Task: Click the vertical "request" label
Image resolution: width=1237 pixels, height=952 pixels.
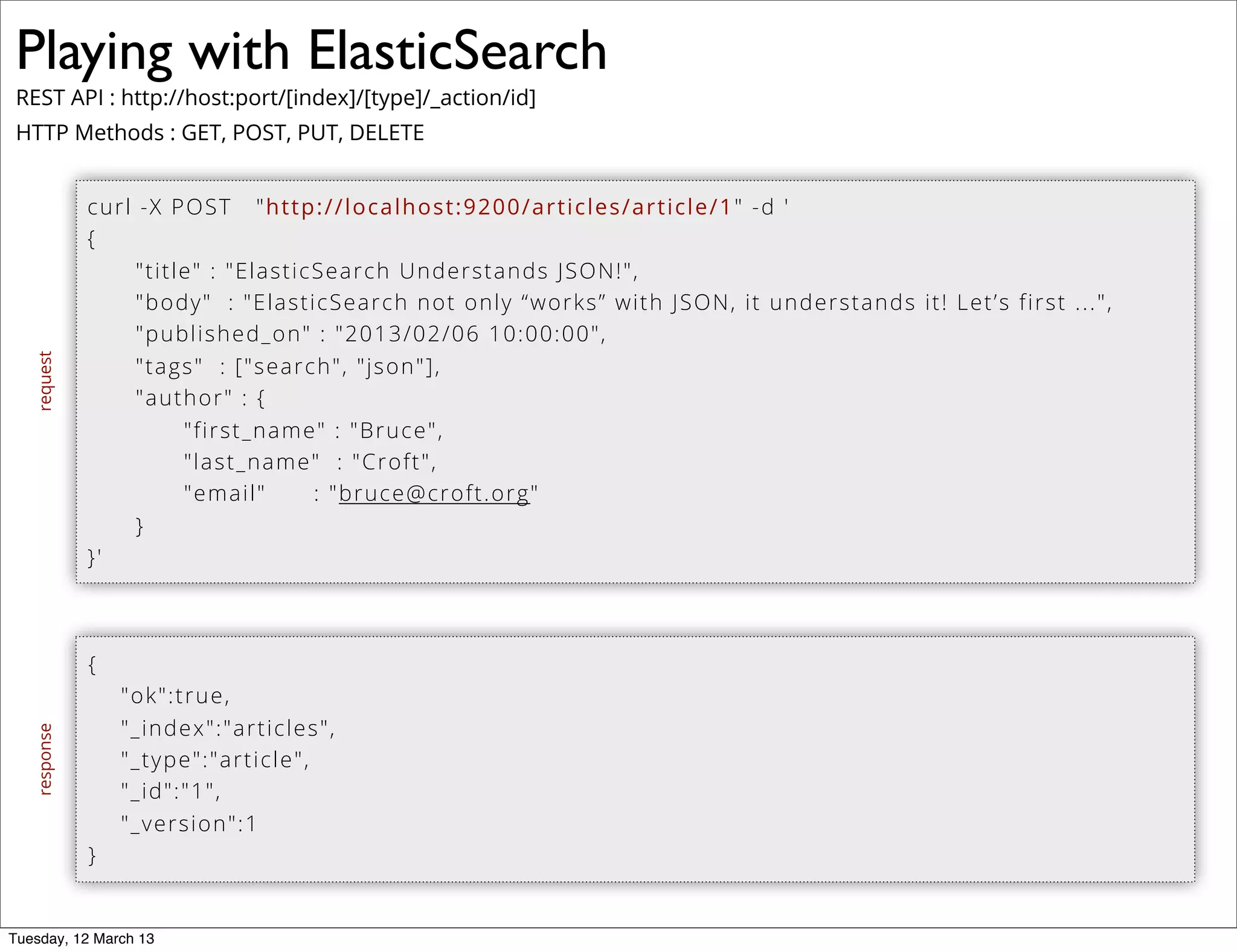Action: click(x=45, y=381)
